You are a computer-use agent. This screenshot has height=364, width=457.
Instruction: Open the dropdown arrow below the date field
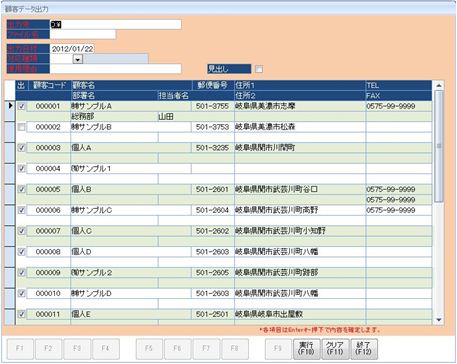78,59
